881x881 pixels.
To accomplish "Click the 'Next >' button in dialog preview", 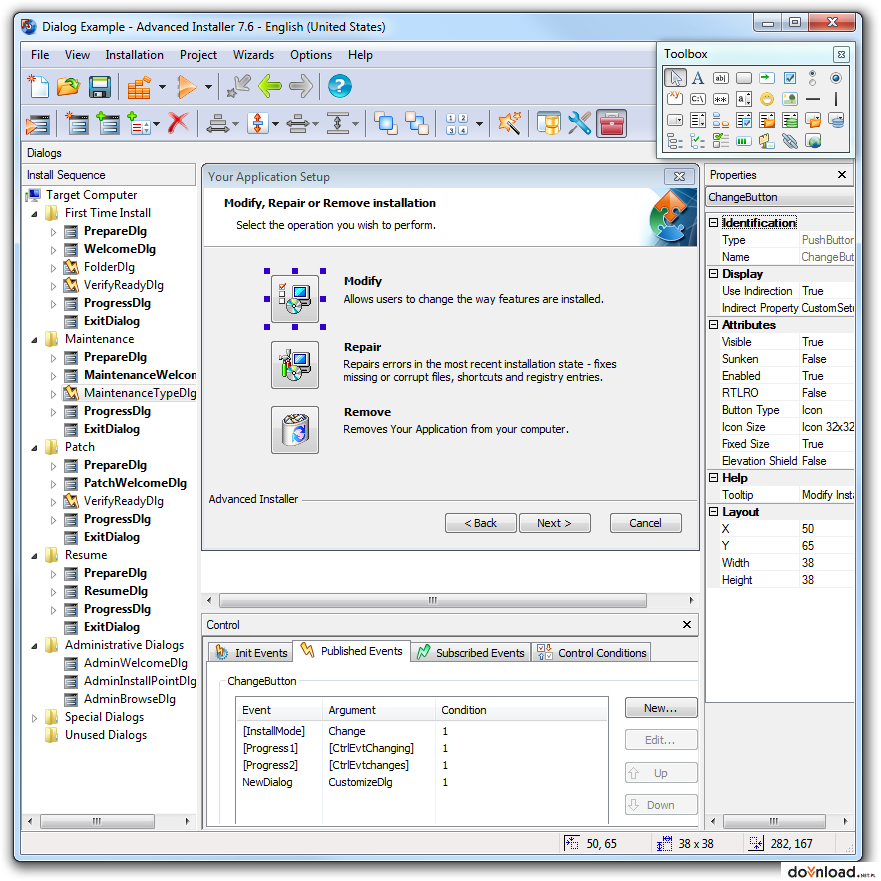I will click(555, 523).
